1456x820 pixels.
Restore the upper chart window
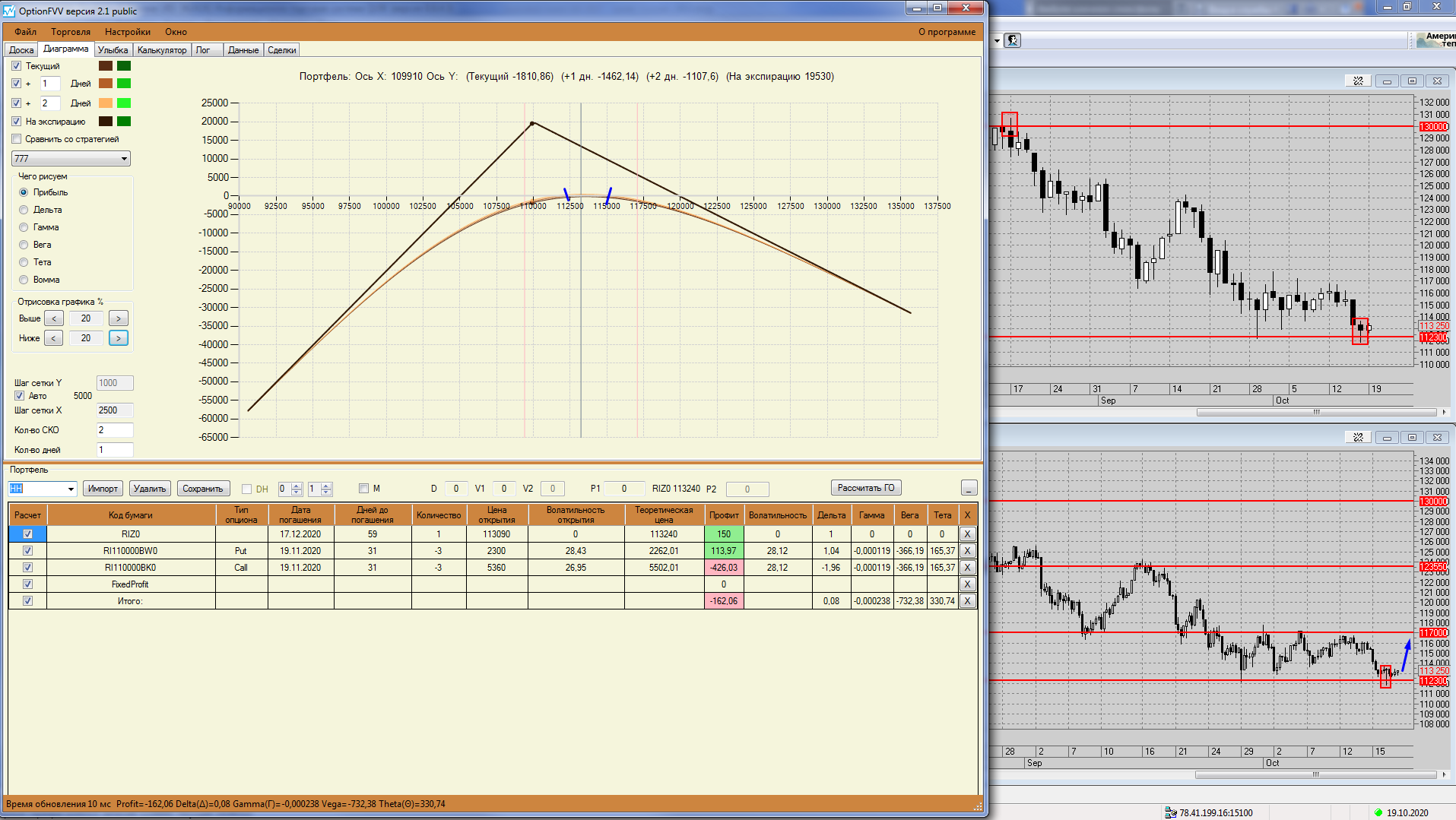click(x=1412, y=81)
